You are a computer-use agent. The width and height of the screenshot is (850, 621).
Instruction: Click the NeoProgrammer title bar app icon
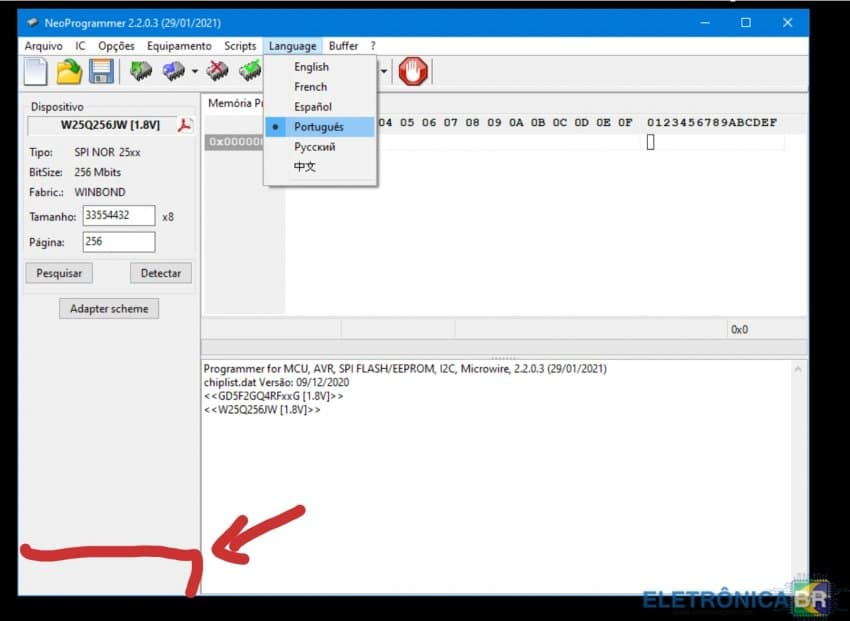pyautogui.click(x=33, y=23)
